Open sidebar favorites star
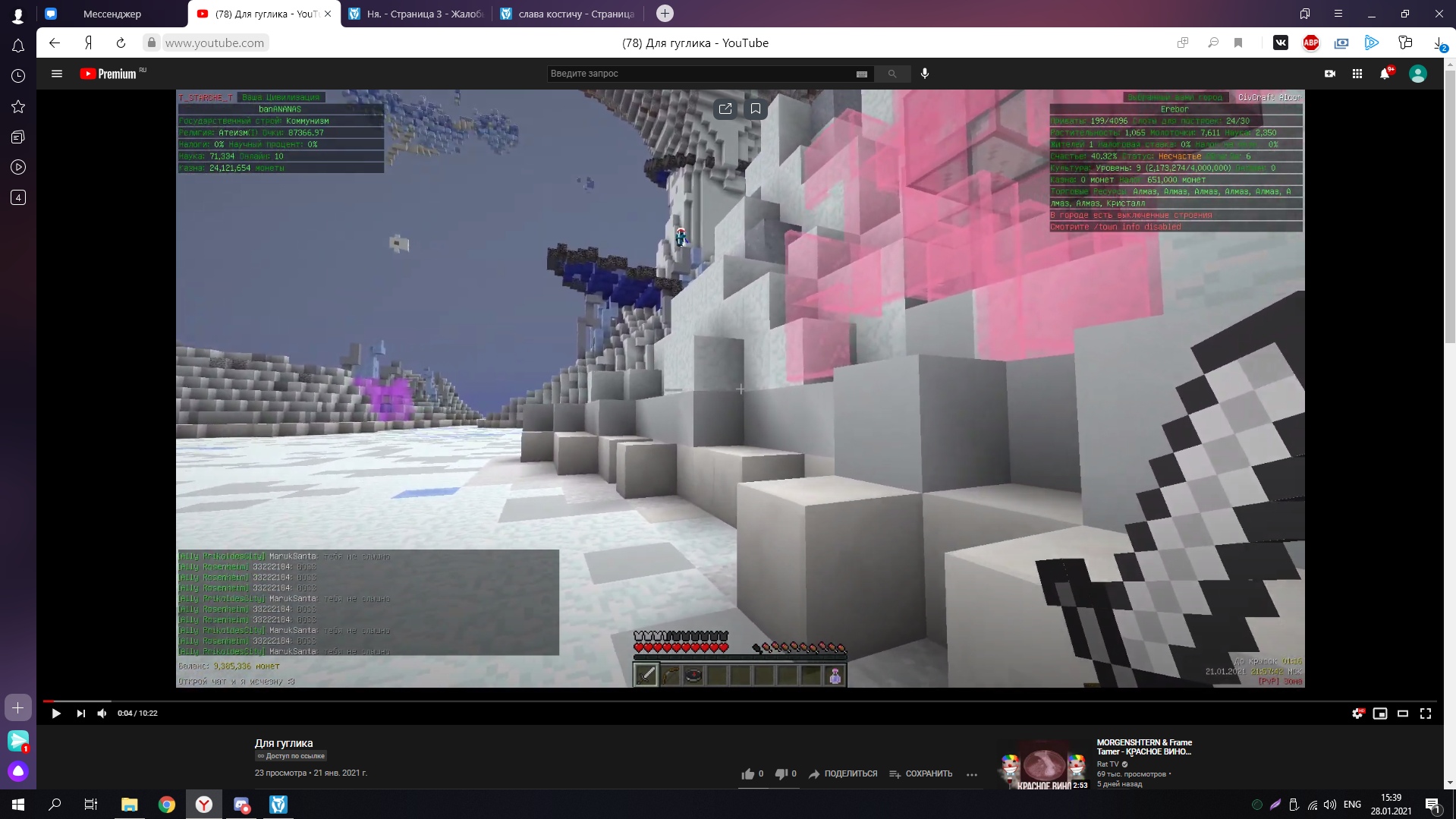This screenshot has height=819, width=1456. pos(18,107)
